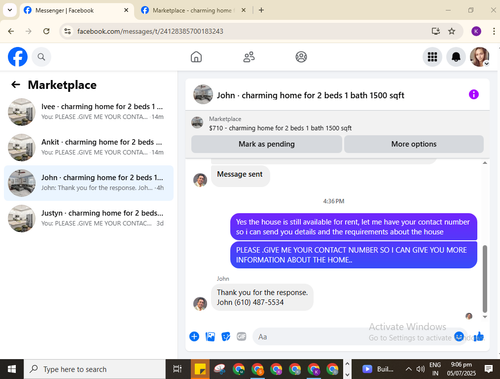Open the Ankit conversation
The image size is (500, 379).
89,147
